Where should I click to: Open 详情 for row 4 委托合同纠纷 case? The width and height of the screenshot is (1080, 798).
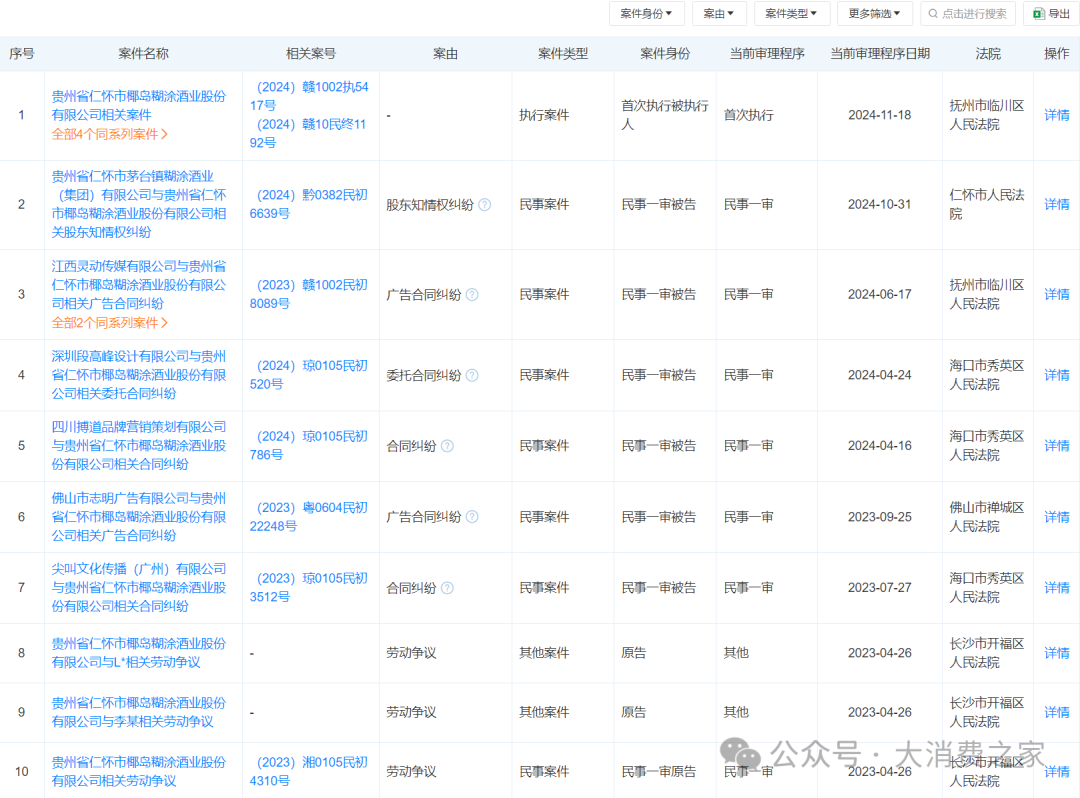(x=1057, y=375)
